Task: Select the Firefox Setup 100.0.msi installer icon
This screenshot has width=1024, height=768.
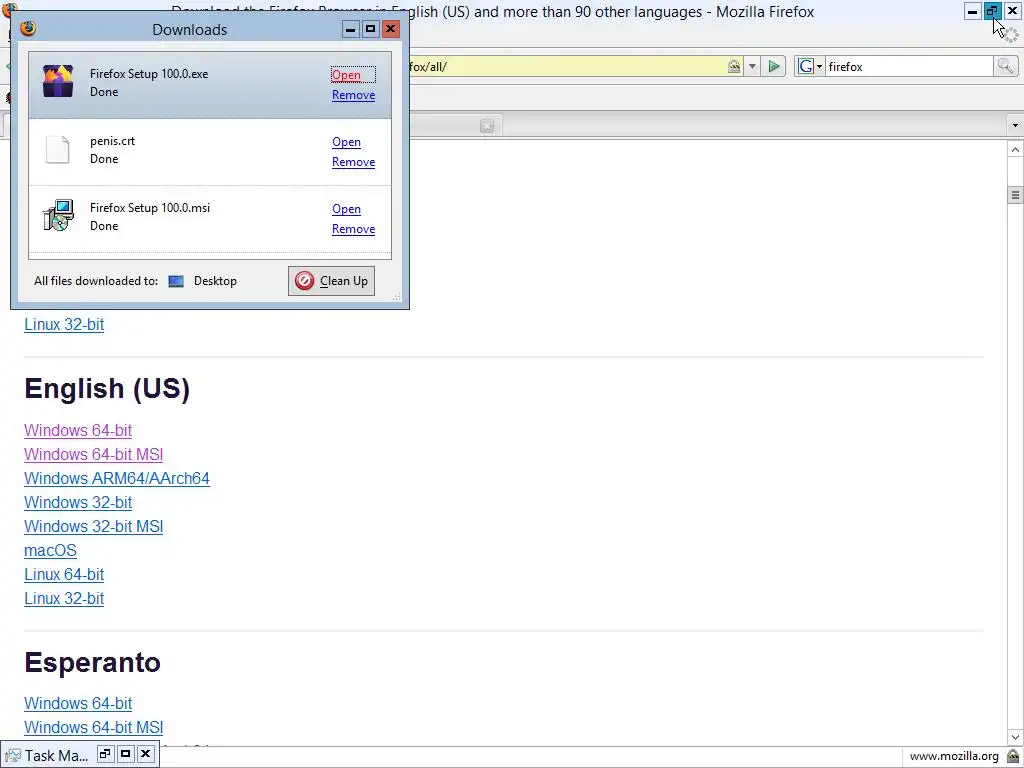Action: click(58, 216)
